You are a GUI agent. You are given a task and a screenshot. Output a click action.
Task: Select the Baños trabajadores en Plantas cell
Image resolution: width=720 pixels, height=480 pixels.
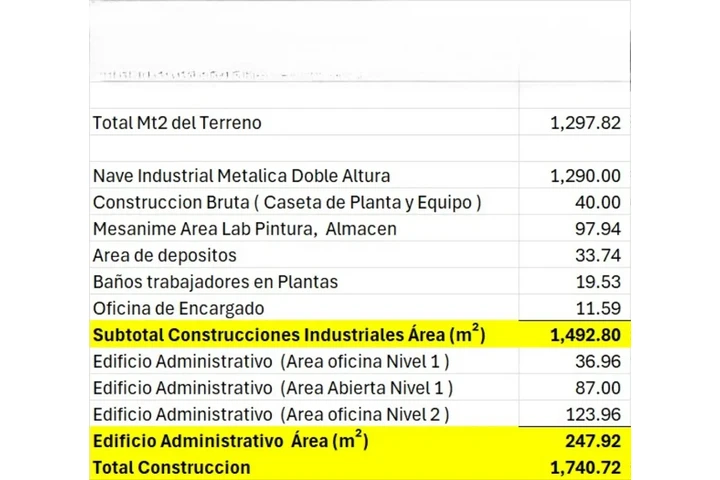coord(216,281)
